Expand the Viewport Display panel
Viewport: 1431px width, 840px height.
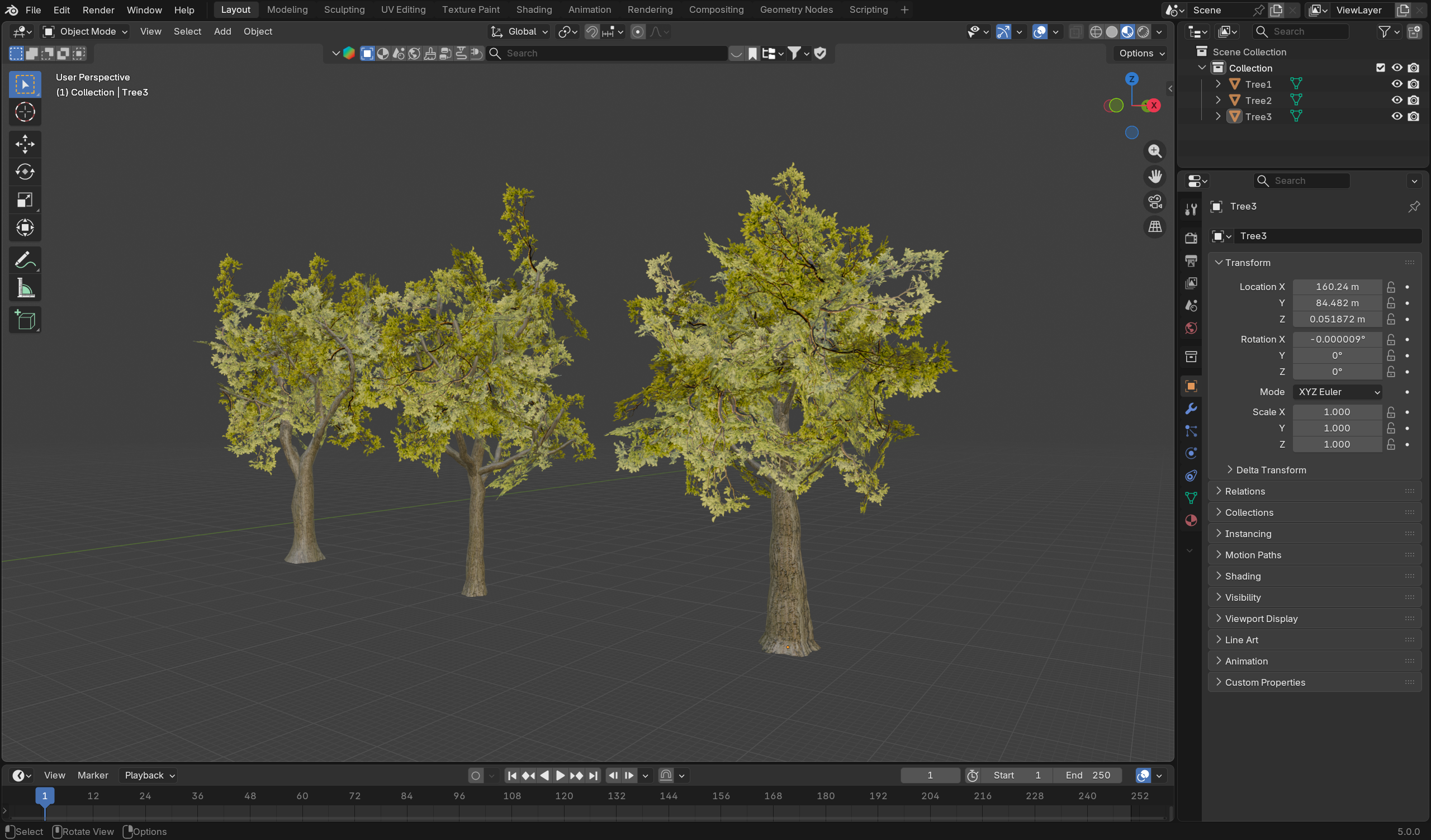pyautogui.click(x=1315, y=619)
